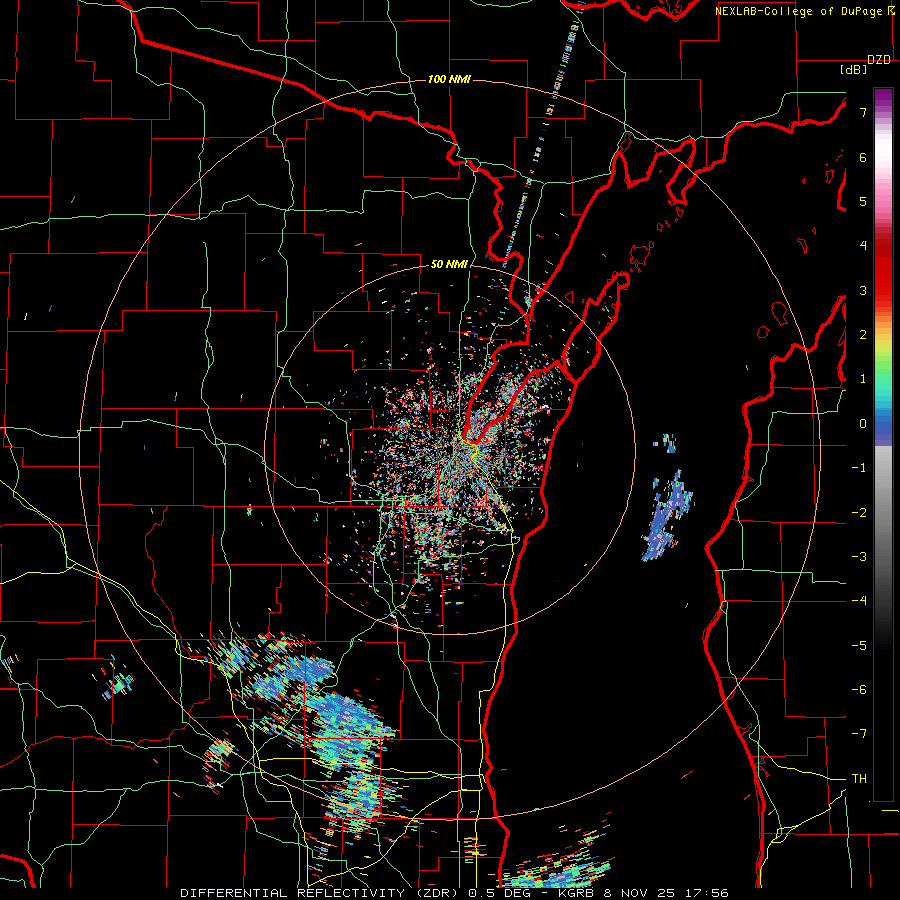Screen dimensions: 900x900
Task: Click the -2 tick label on scale
Action: coord(859,513)
